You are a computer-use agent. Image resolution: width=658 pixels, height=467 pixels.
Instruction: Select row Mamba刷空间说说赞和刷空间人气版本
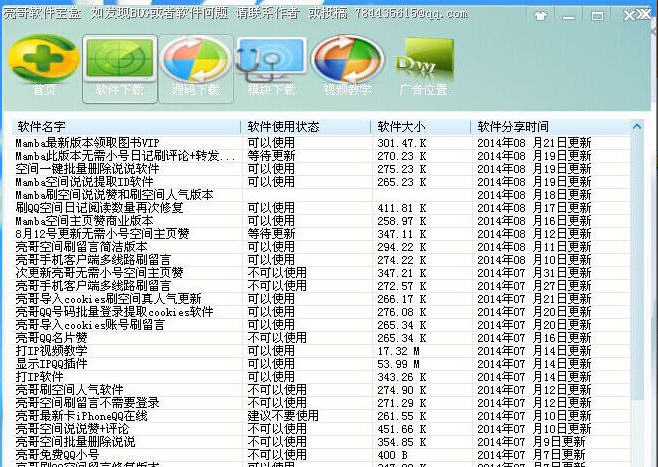tap(321, 195)
